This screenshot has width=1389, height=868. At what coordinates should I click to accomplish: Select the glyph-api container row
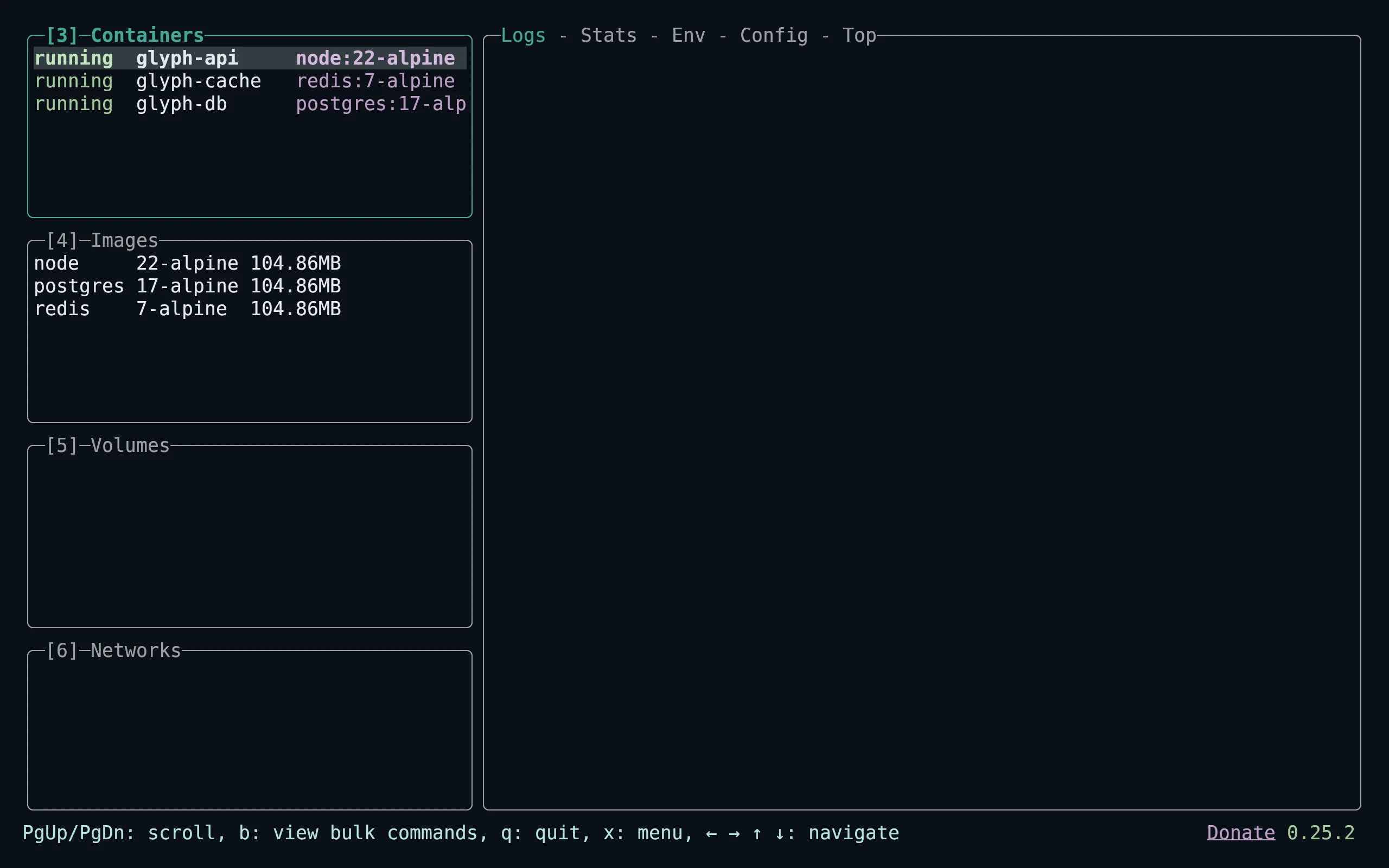coord(250,58)
